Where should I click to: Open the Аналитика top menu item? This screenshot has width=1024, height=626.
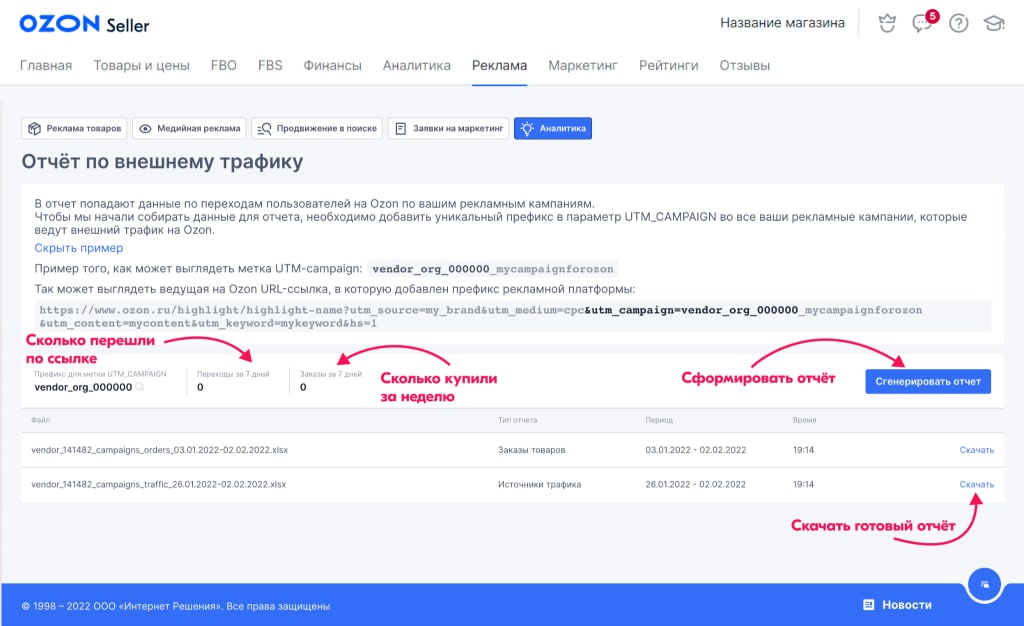tap(417, 65)
